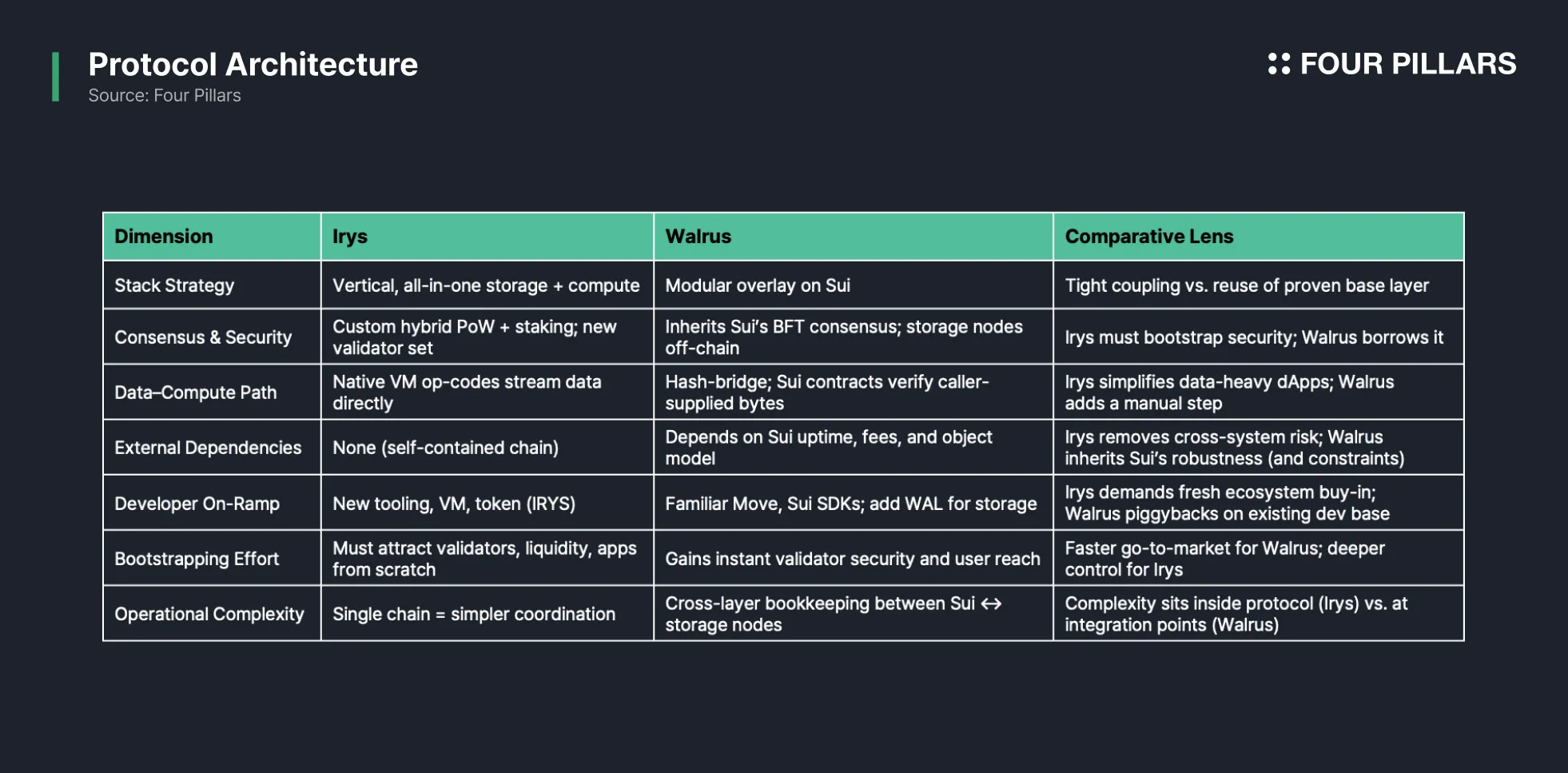The image size is (1568, 773).
Task: Click the Stack Strategy row label
Action: click(x=174, y=285)
